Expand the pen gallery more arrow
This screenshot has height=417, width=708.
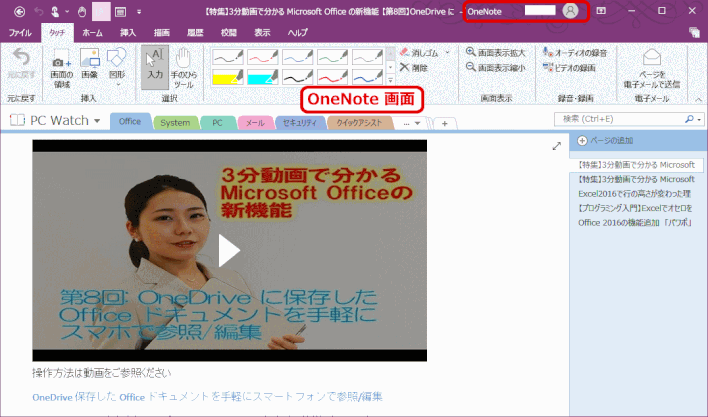[x=391, y=80]
